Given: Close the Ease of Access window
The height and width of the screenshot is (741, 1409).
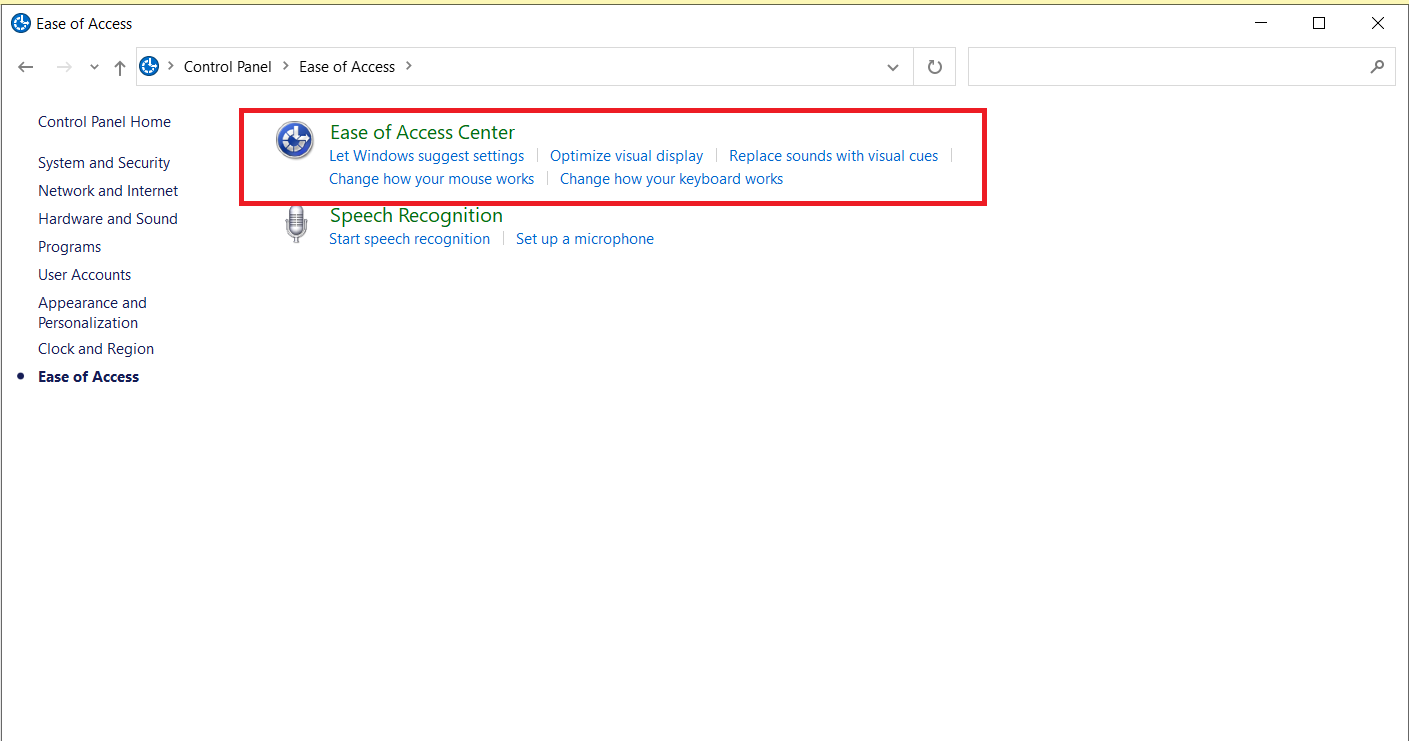Looking at the screenshot, I should (x=1378, y=23).
